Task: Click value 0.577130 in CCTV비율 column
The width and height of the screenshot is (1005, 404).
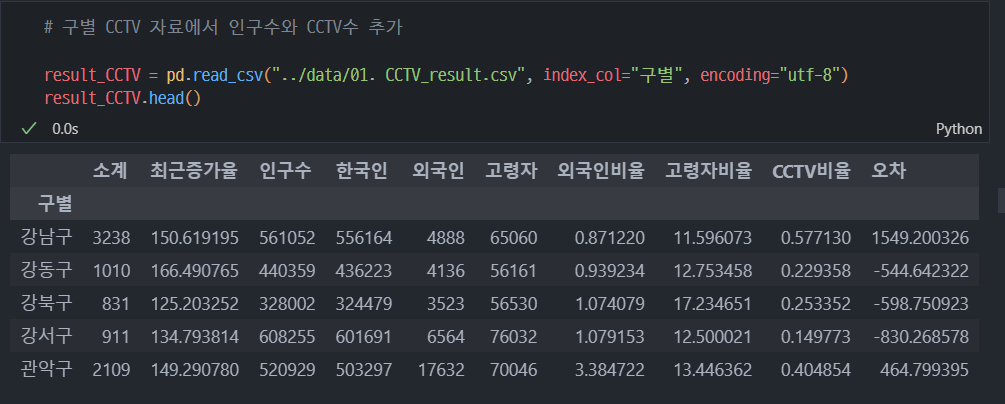Action: [x=816, y=238]
